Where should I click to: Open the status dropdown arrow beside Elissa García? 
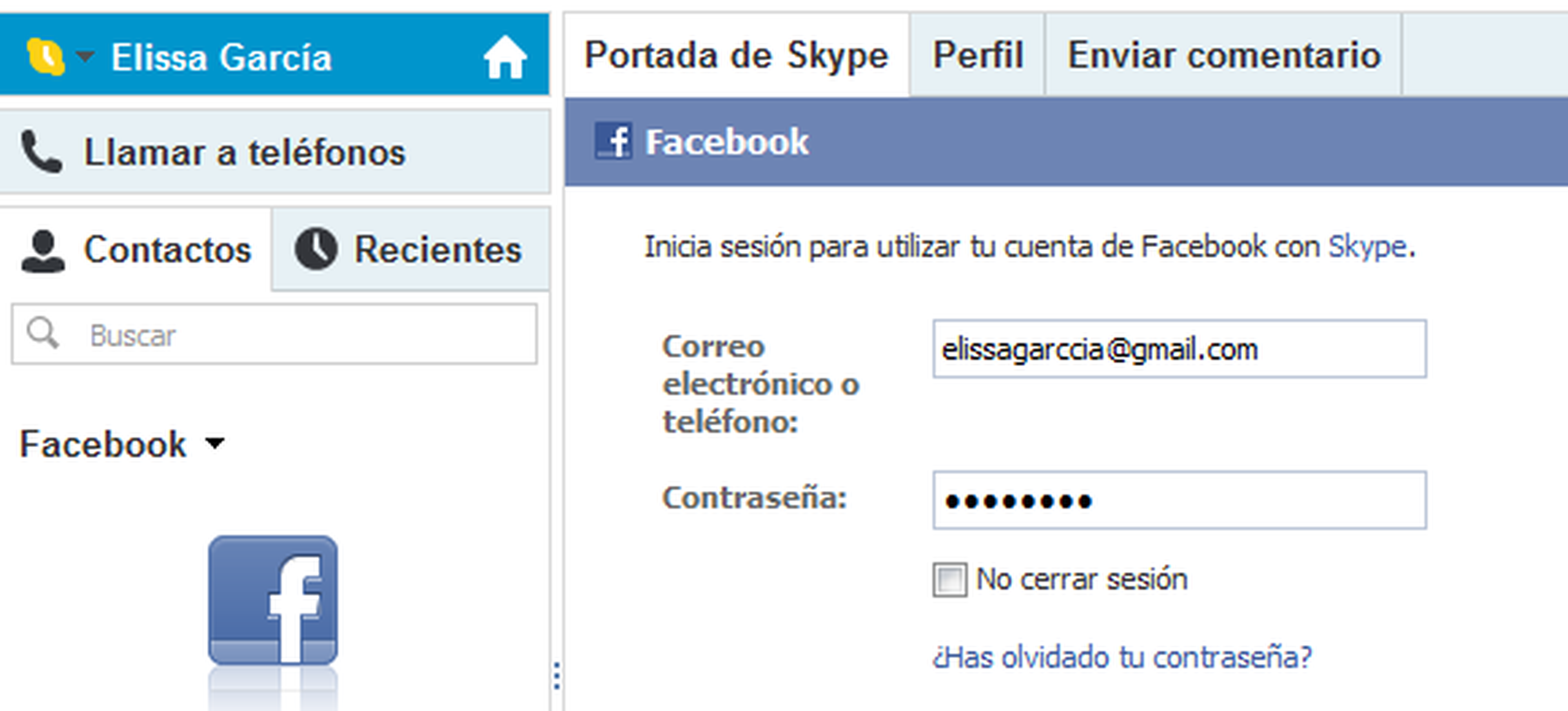click(x=85, y=57)
